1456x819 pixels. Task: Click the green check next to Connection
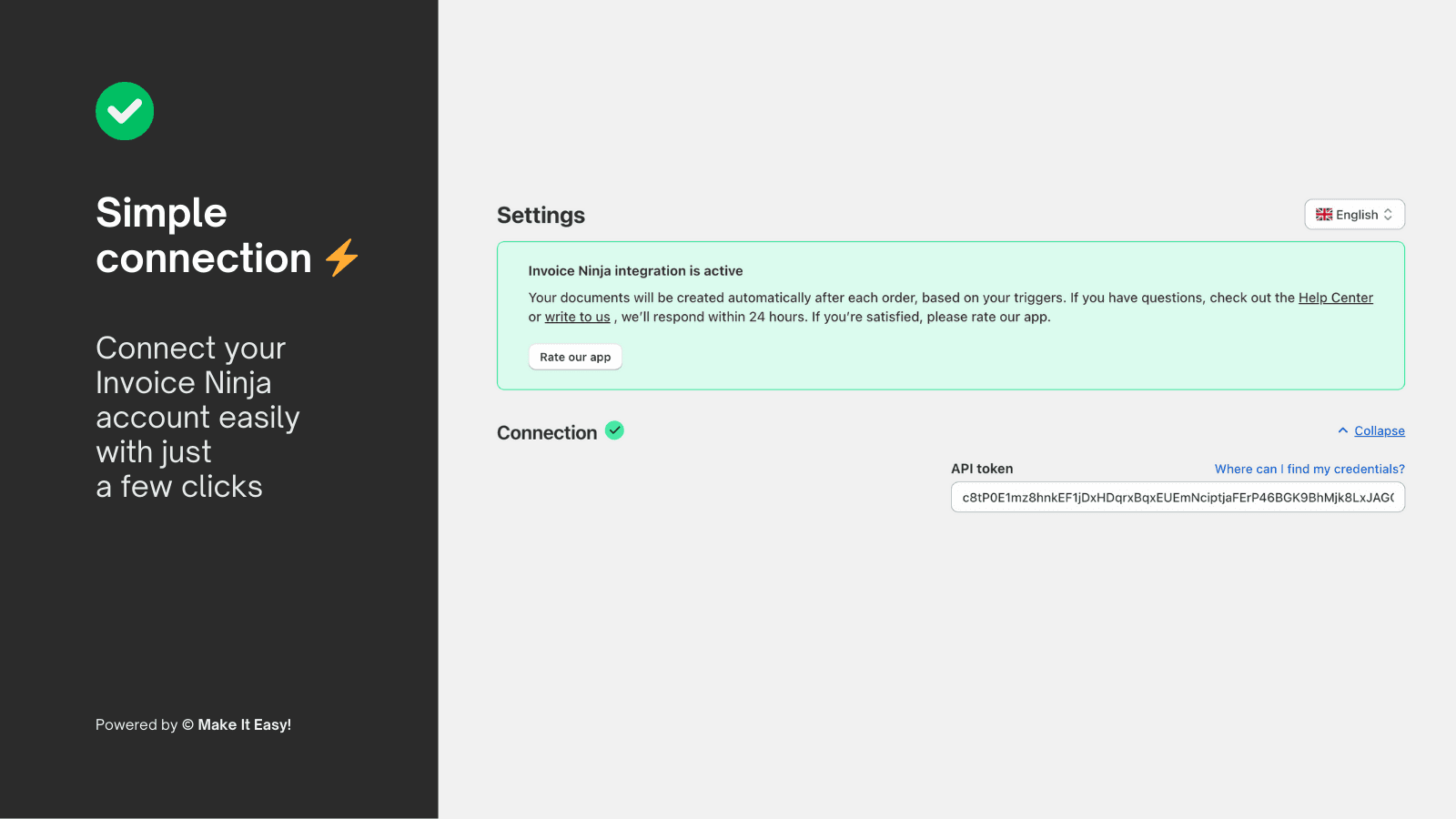614,430
